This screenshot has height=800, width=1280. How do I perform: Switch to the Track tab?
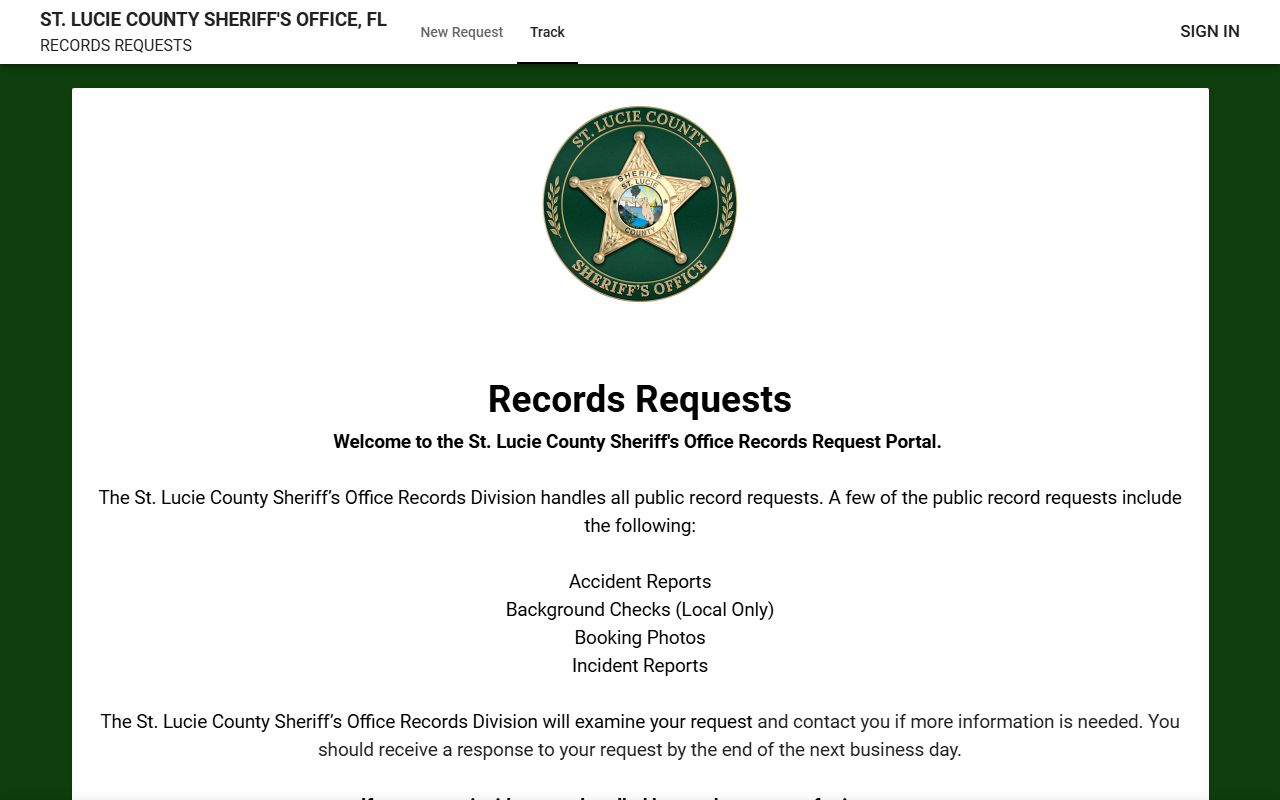click(547, 32)
